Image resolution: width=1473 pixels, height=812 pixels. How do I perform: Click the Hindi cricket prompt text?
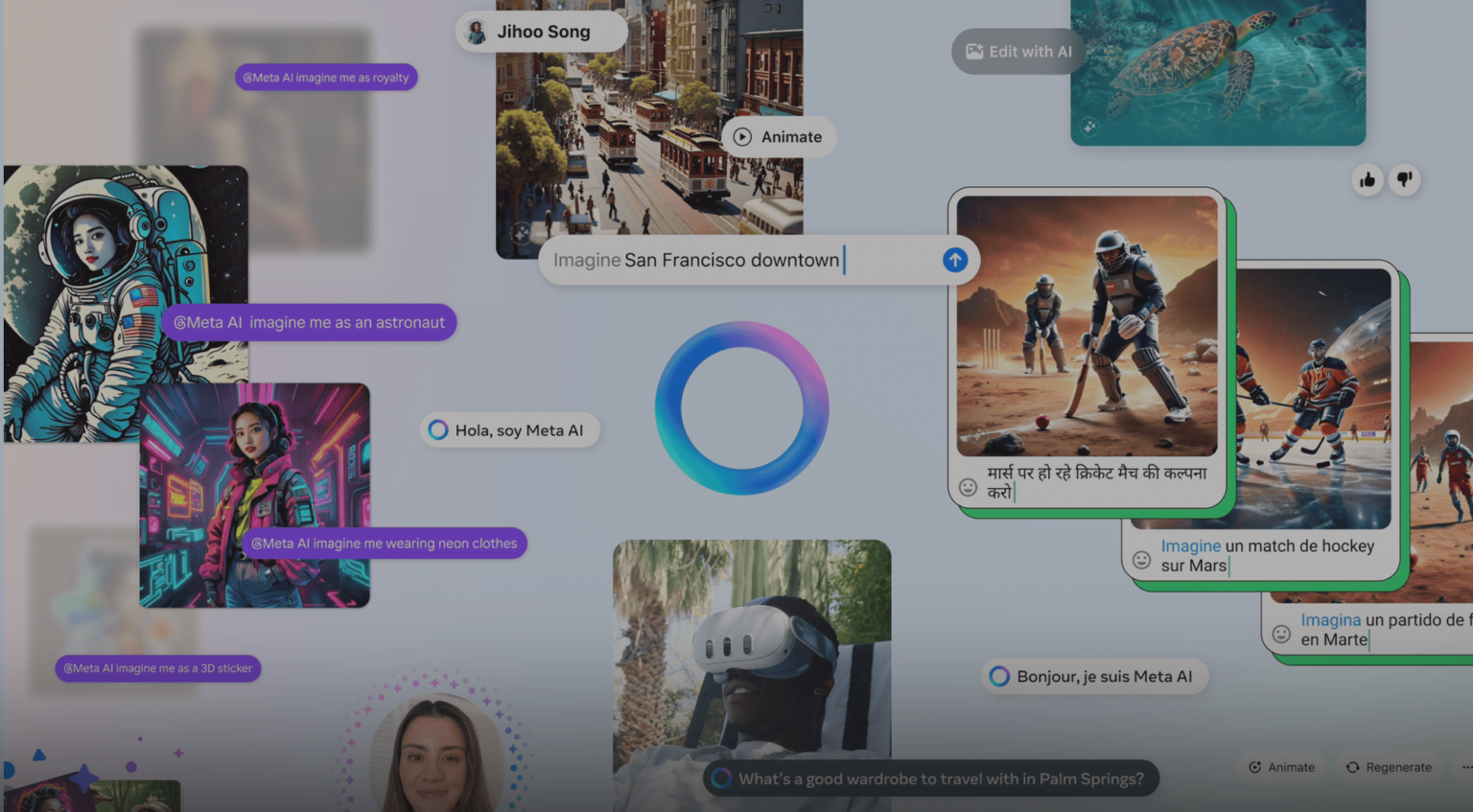1096,482
